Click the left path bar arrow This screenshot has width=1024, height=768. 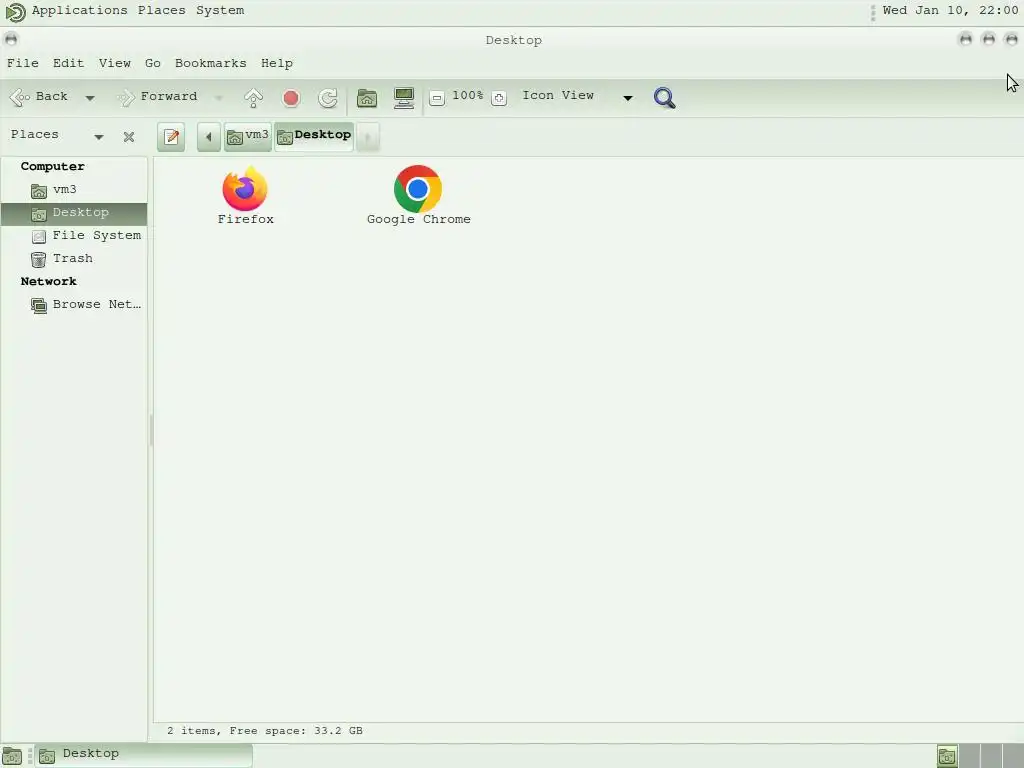209,137
